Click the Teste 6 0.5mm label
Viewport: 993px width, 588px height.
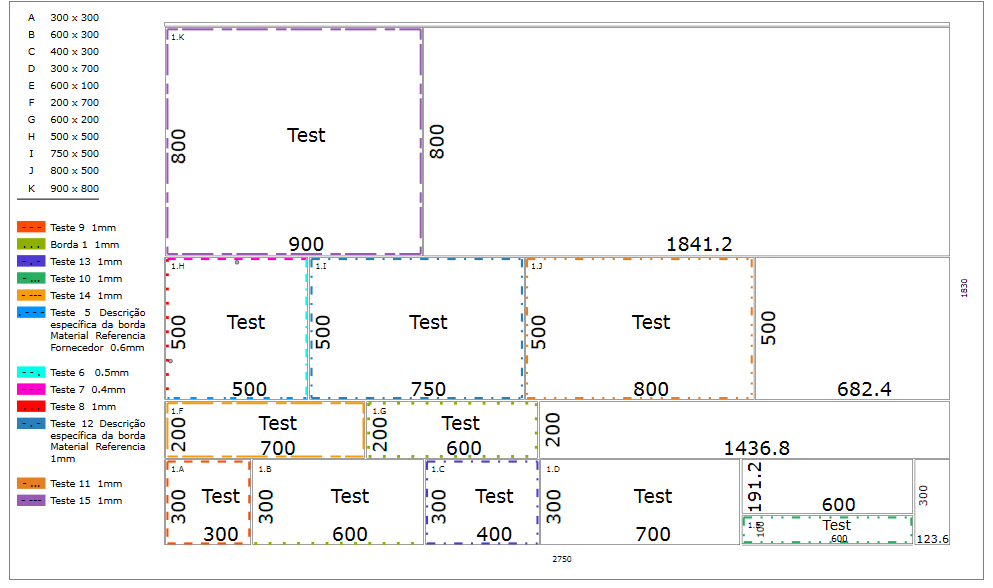click(x=89, y=373)
